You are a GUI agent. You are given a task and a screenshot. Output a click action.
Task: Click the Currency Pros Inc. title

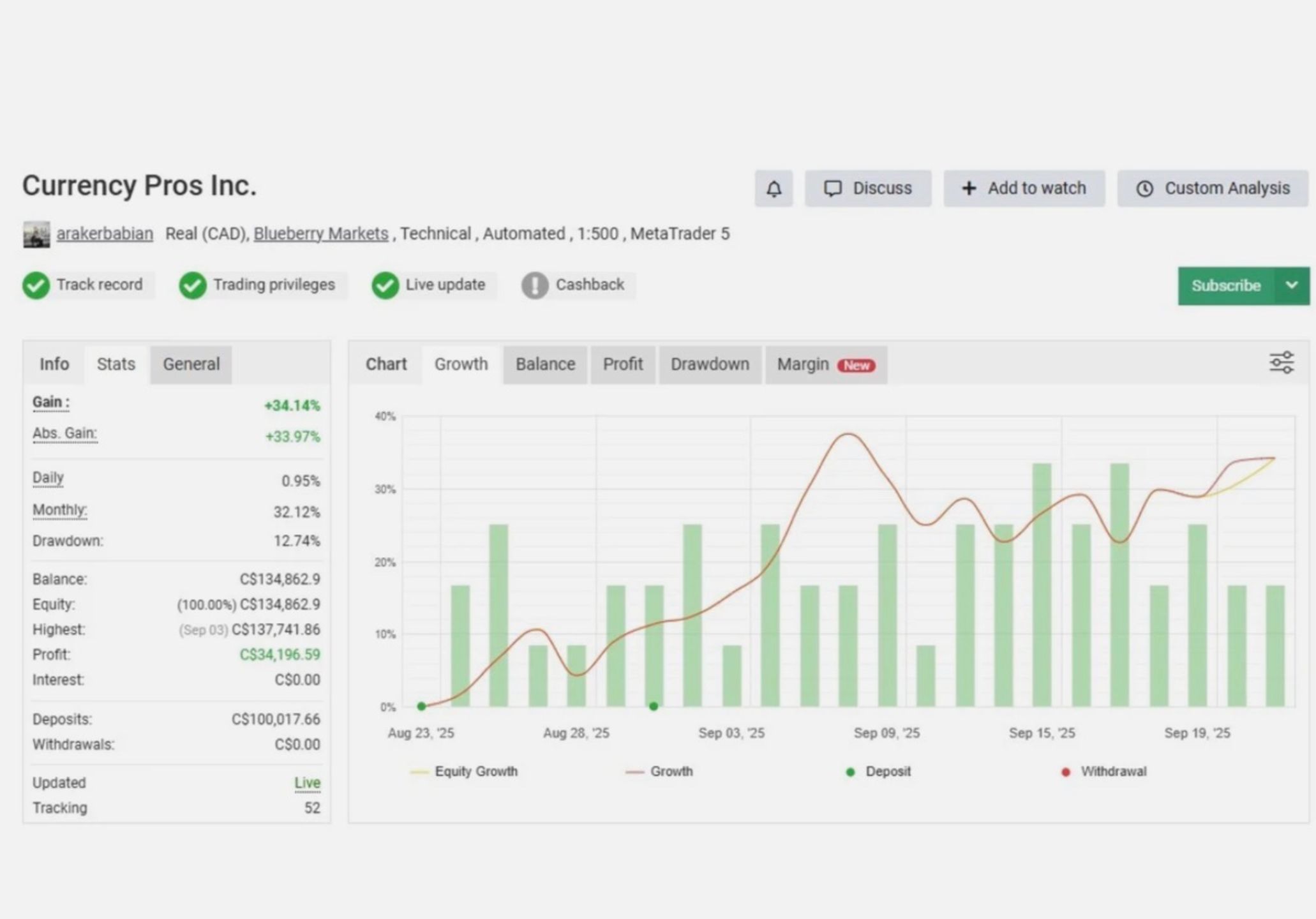(139, 186)
